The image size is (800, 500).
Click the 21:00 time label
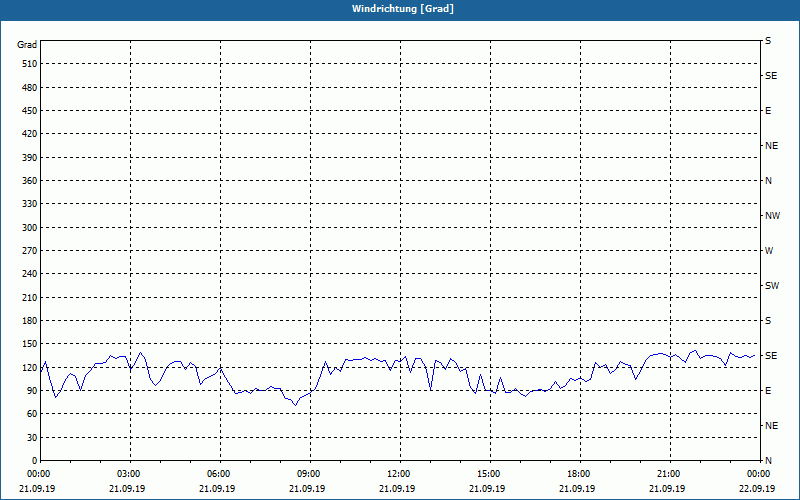click(x=667, y=474)
